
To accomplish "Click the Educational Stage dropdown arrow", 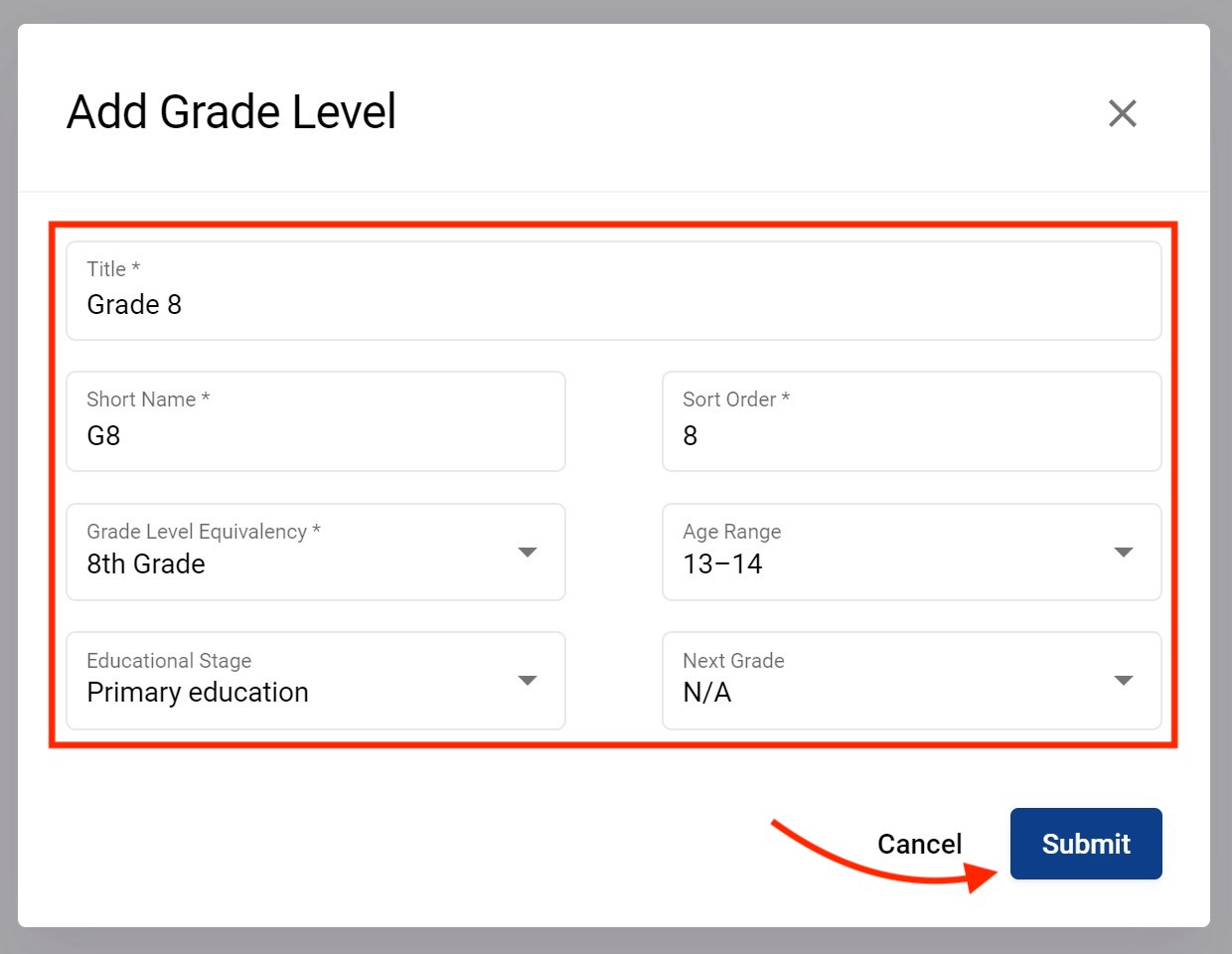I will coord(528,681).
